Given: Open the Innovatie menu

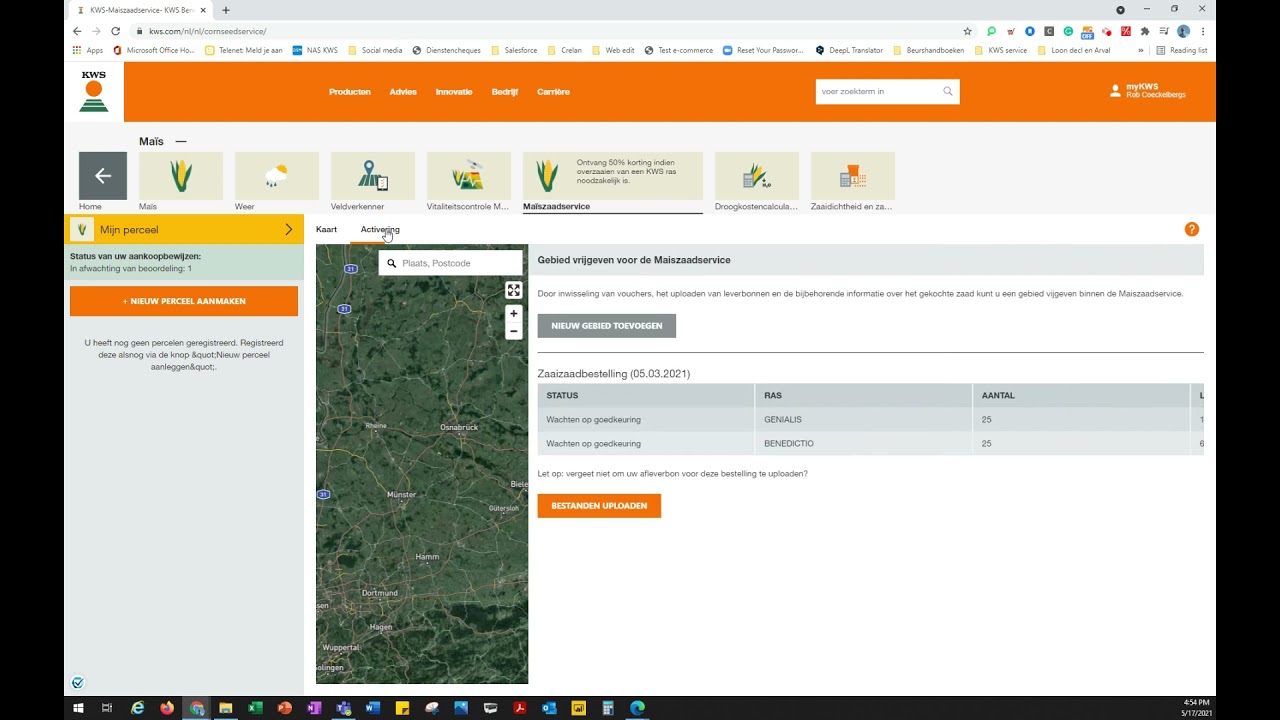Looking at the screenshot, I should (x=454, y=92).
